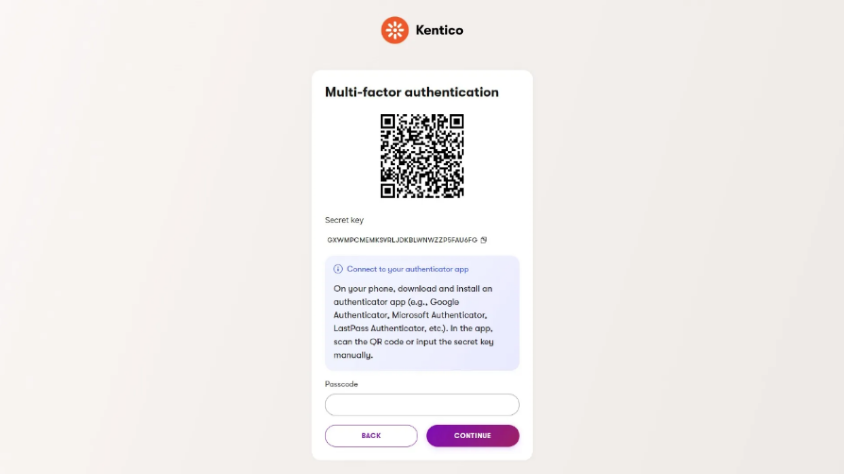Click the Kentico wordmark text
The image size is (844, 474).
pyautogui.click(x=439, y=30)
